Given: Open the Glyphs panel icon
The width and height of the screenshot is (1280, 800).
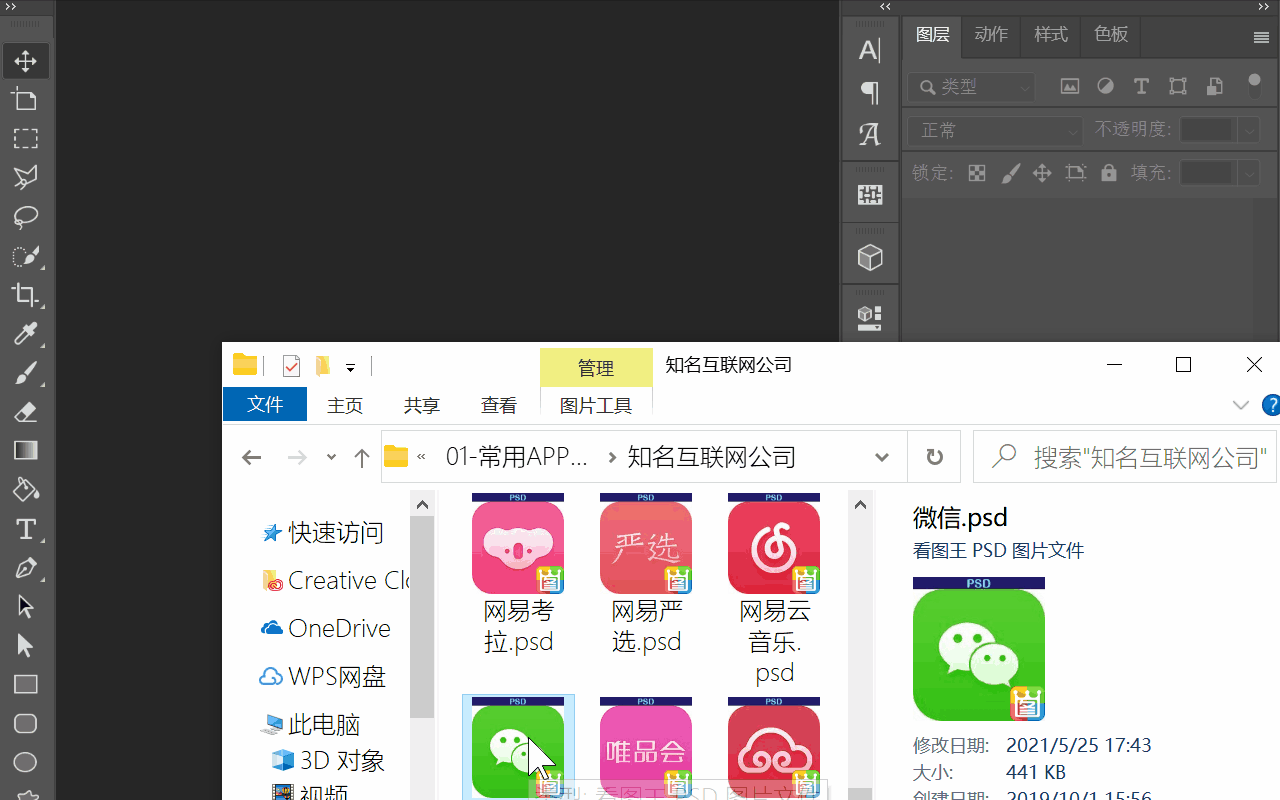Looking at the screenshot, I should (870, 135).
